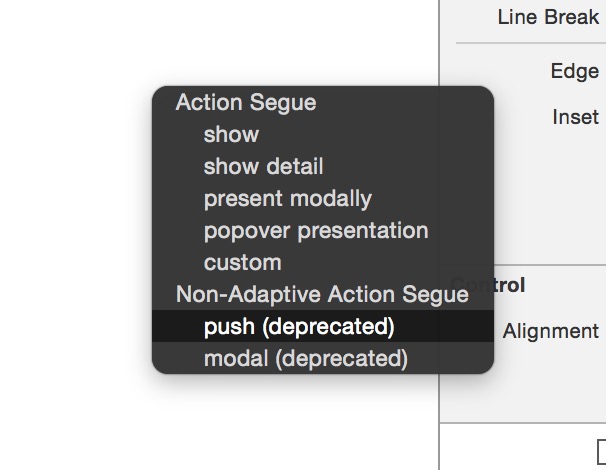Pick the present modally segue

click(287, 198)
